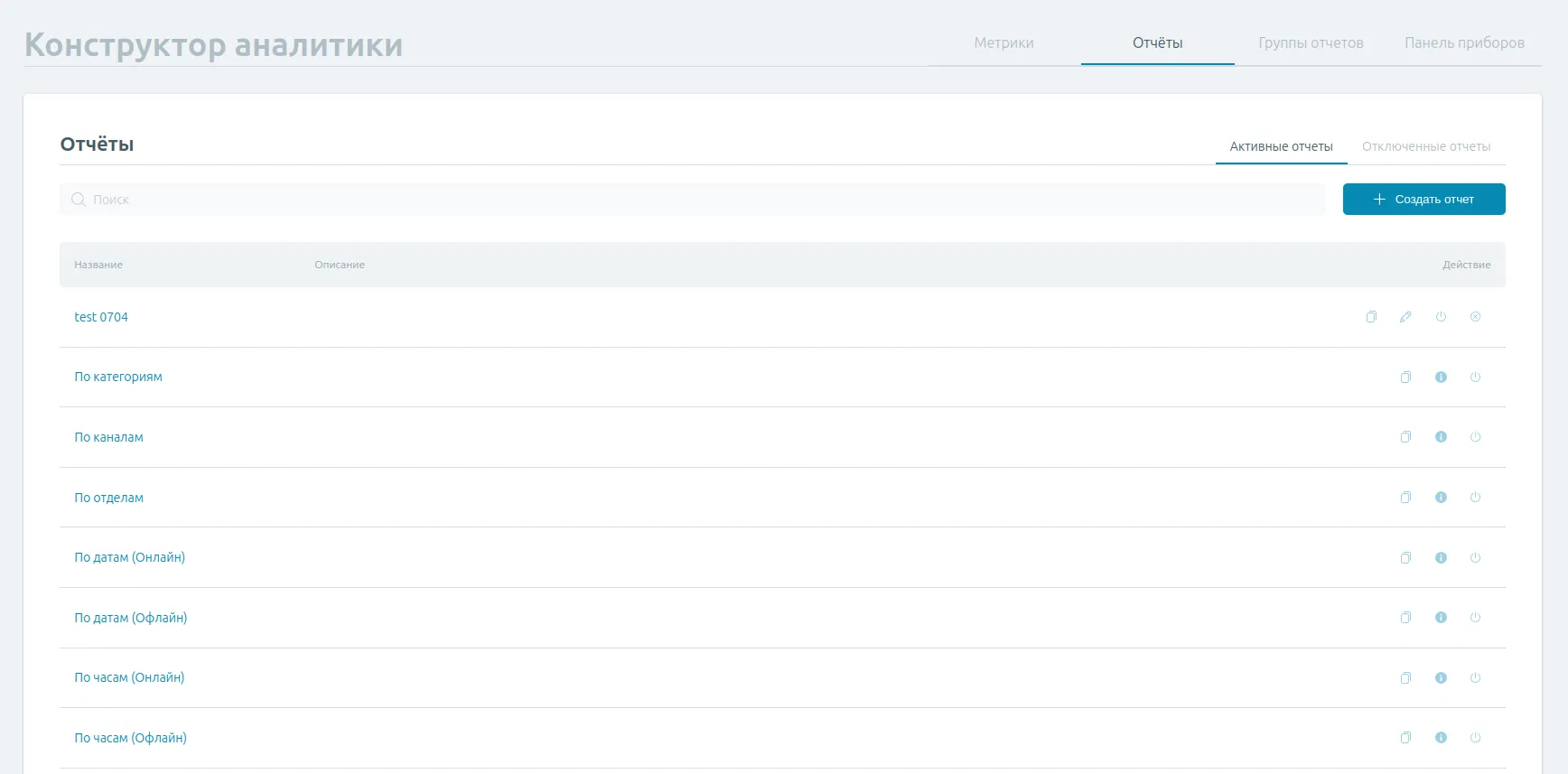Show info for По каналам report
1568x774 pixels.
coord(1441,437)
